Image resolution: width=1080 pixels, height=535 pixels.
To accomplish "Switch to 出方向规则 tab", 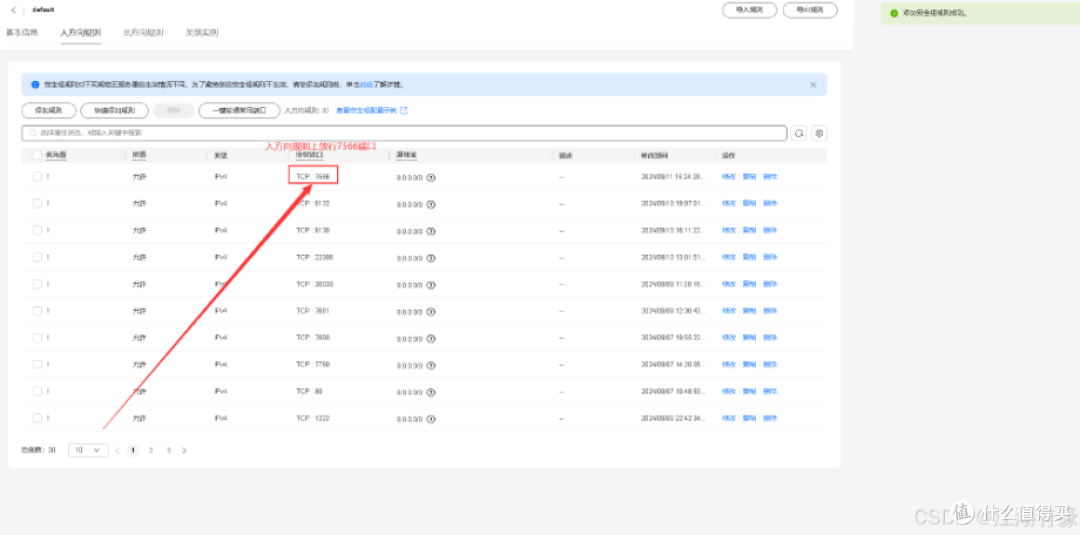I will coord(143,32).
